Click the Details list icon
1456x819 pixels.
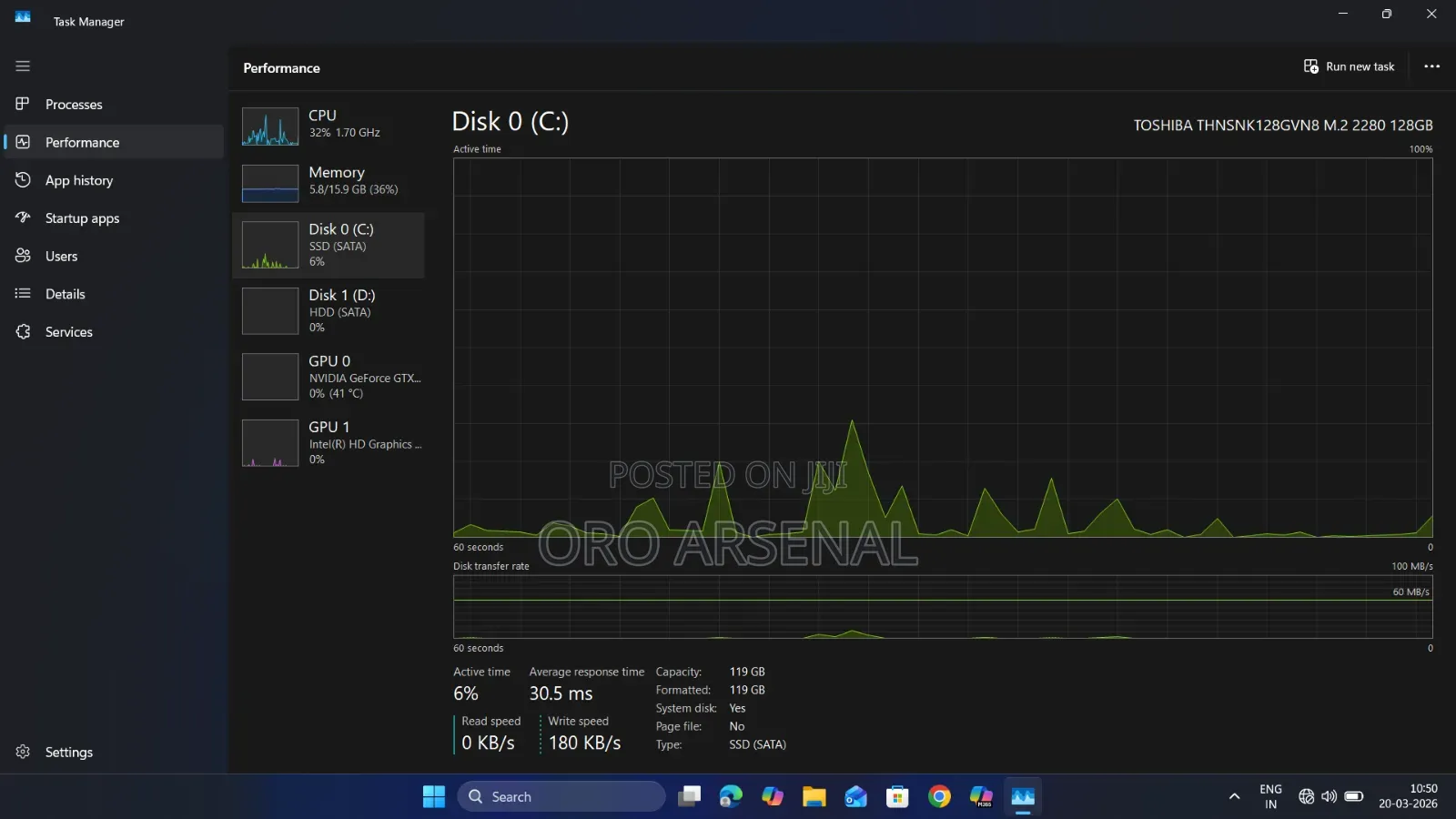coord(23,293)
